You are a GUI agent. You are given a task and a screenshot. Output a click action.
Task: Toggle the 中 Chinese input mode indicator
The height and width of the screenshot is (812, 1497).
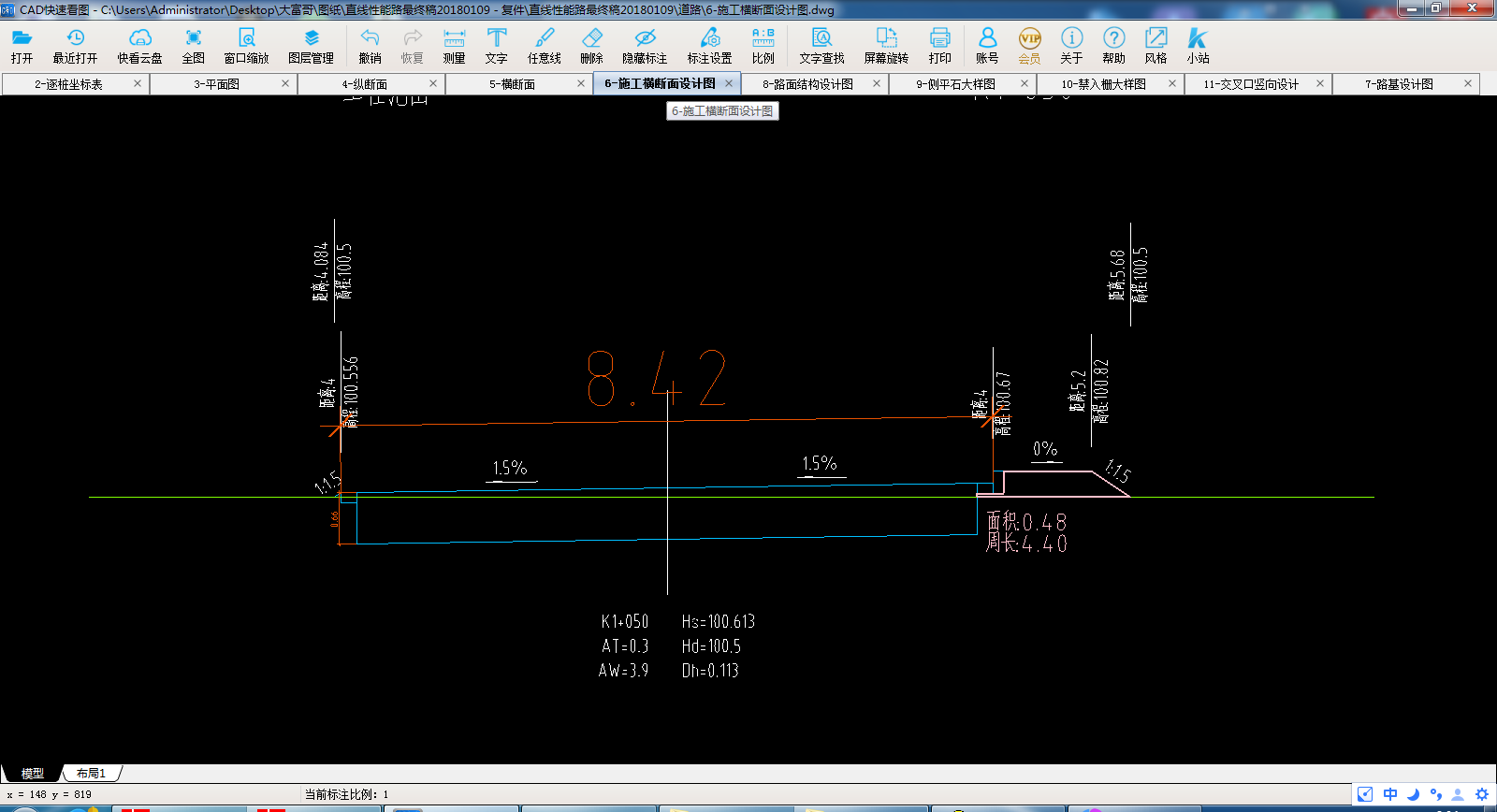pos(1390,794)
